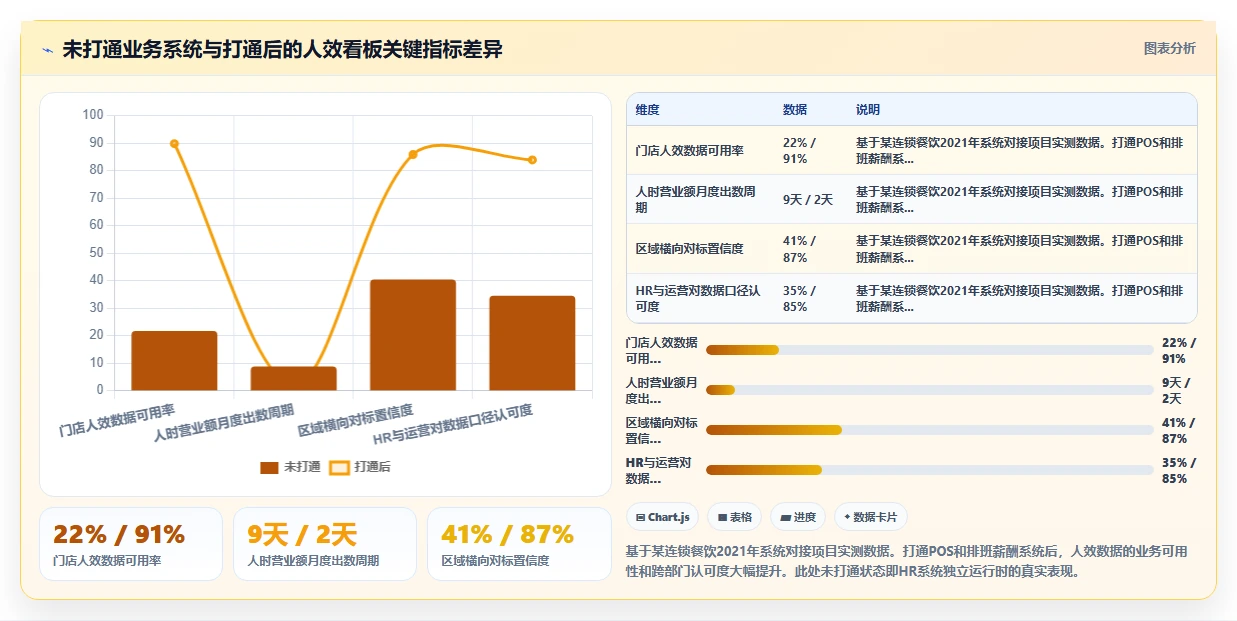
Task: Click the HR与运营对数据口径认可度 chart bar
Action: click(532, 343)
